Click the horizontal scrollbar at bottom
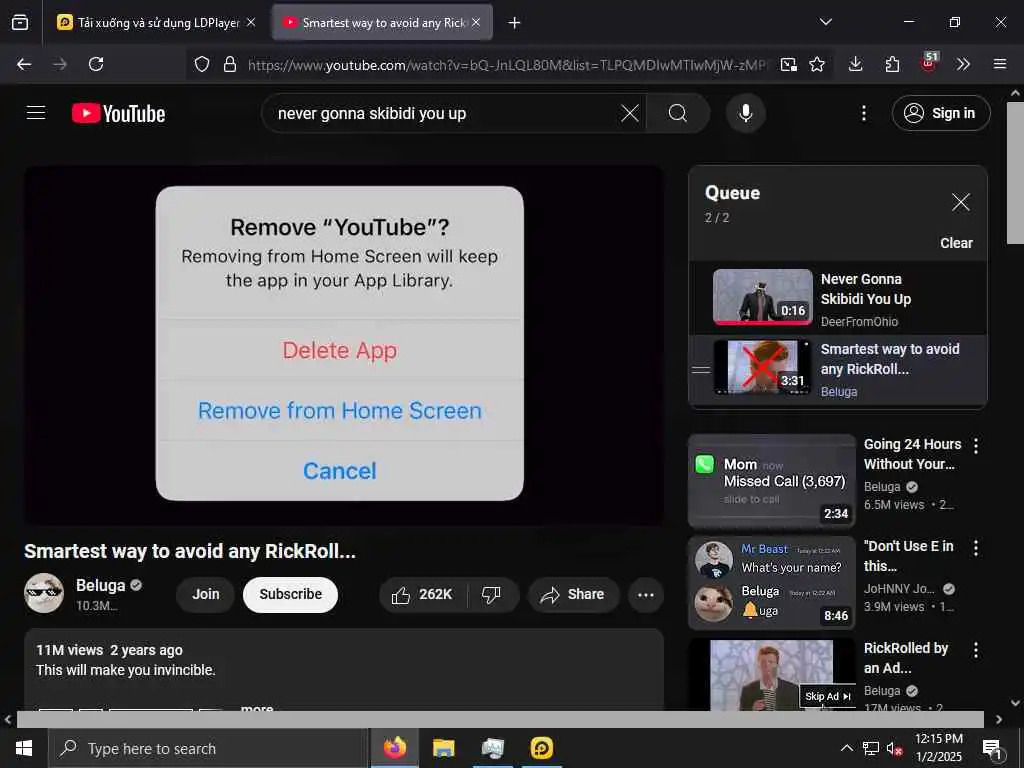 click(x=500, y=719)
